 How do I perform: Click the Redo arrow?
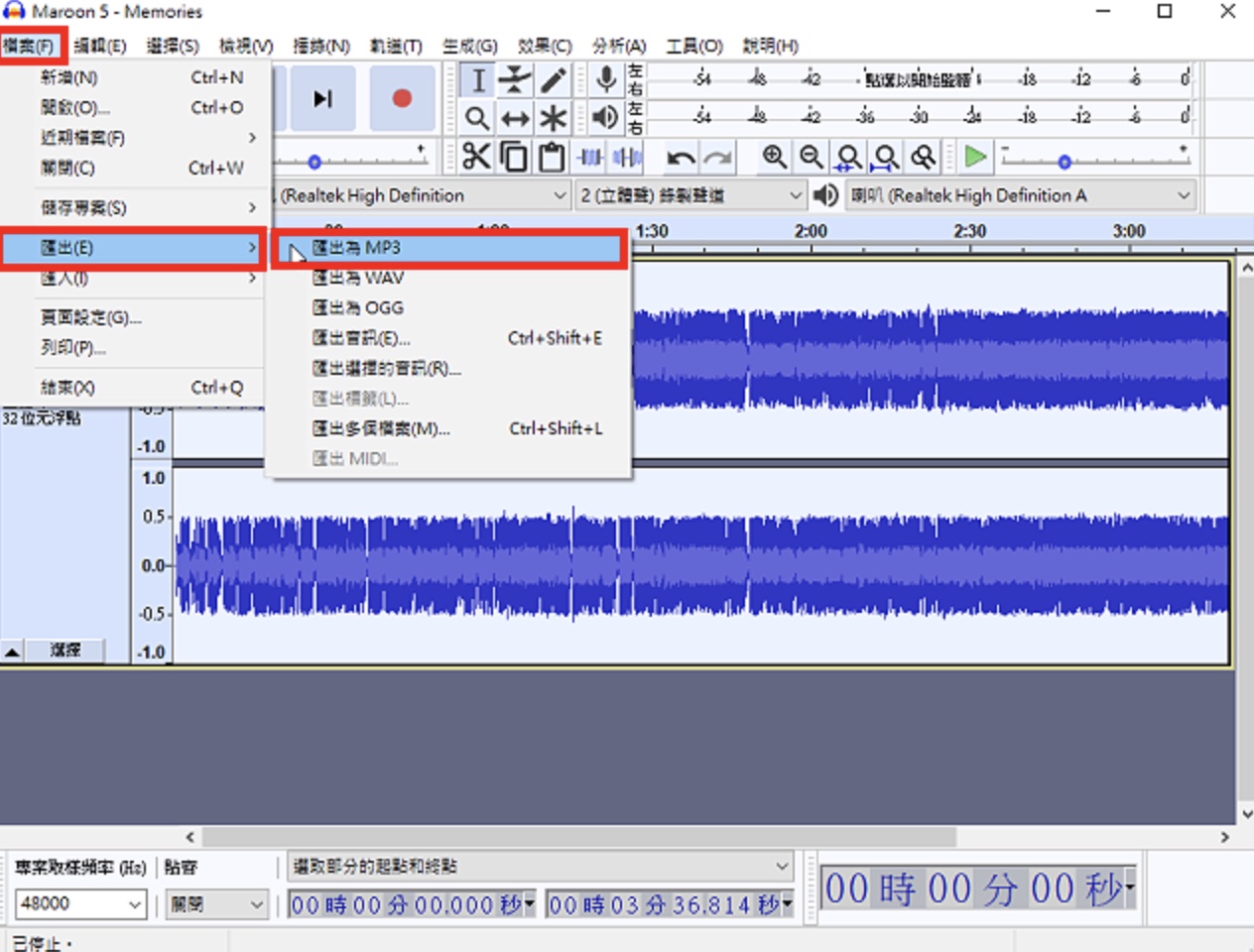point(718,157)
